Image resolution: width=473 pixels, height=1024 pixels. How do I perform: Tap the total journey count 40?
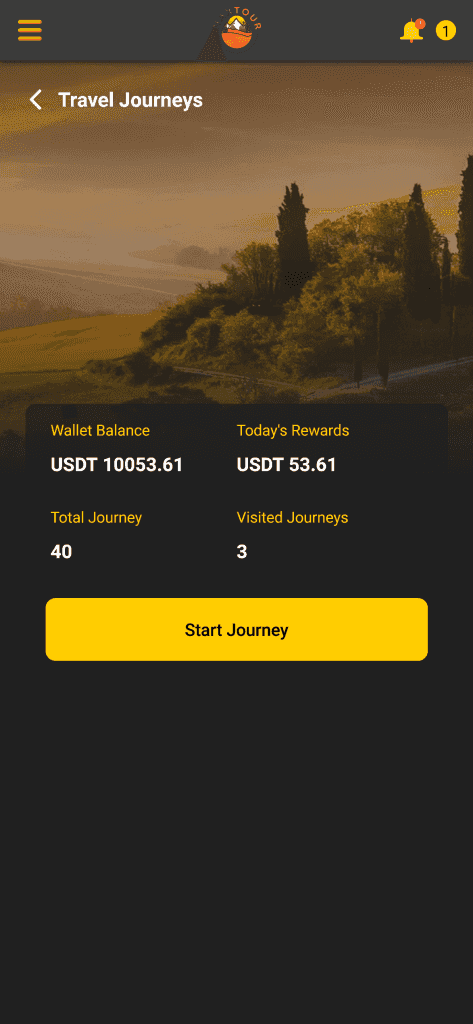(x=61, y=552)
